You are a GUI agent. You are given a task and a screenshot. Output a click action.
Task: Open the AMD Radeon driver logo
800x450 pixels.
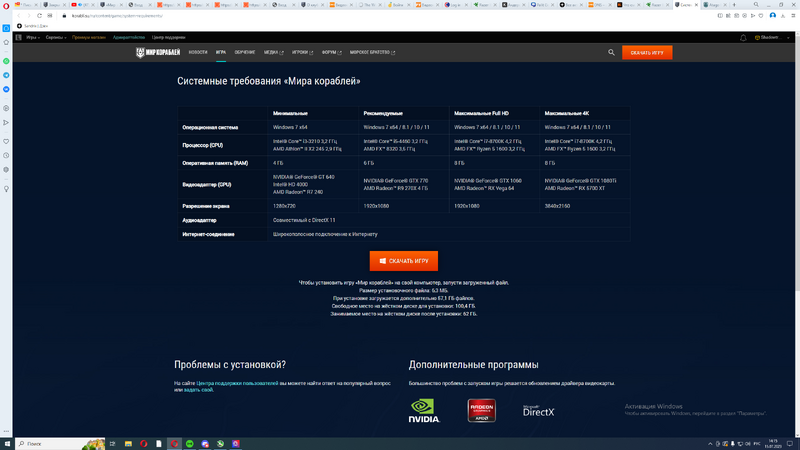pyautogui.click(x=482, y=411)
